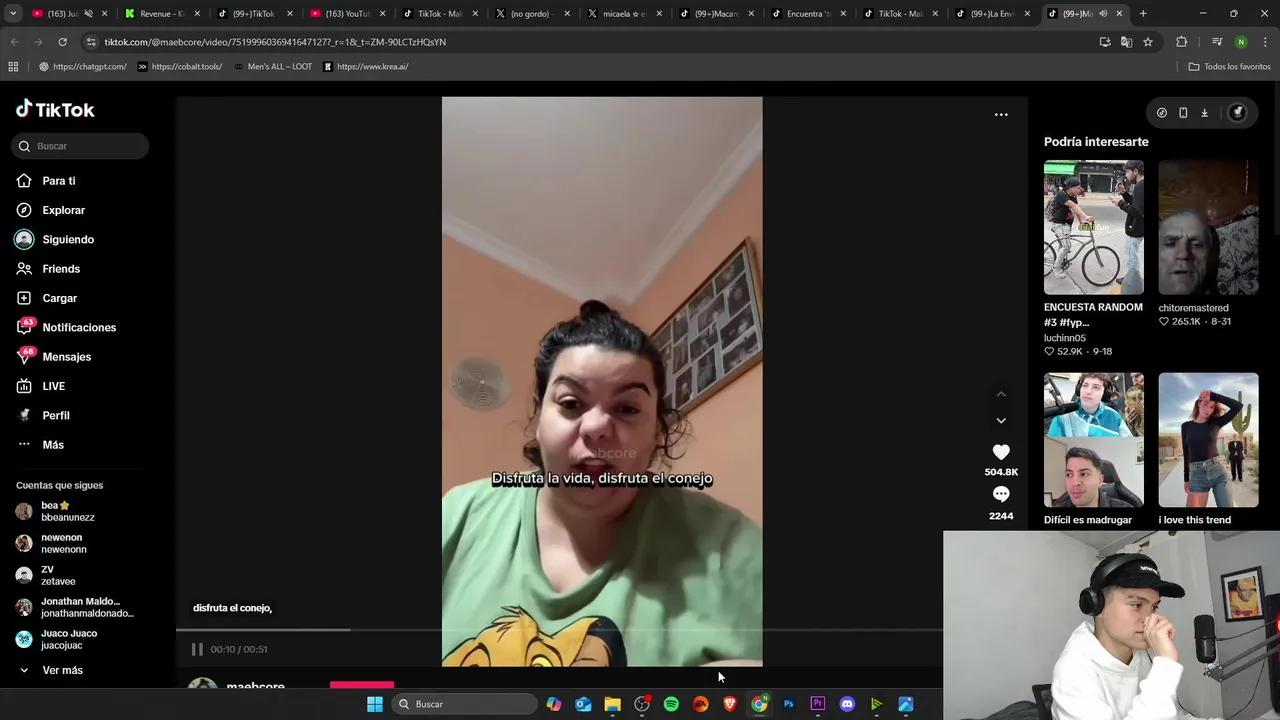Like the video with the heart icon
Image resolution: width=1280 pixels, height=720 pixels.
tap(1001, 452)
